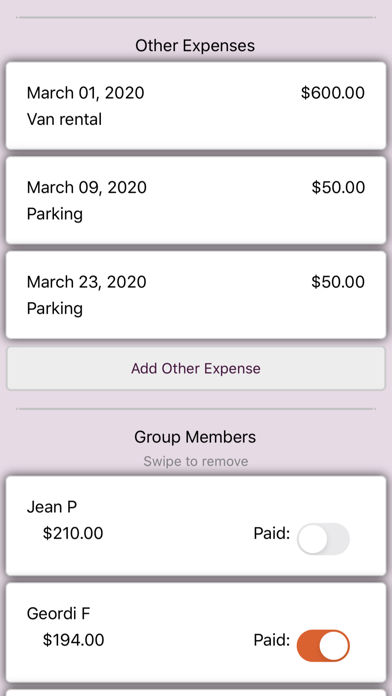Select the $600.00 Van rental amount
Screen dimensions: 392x696
333,93
